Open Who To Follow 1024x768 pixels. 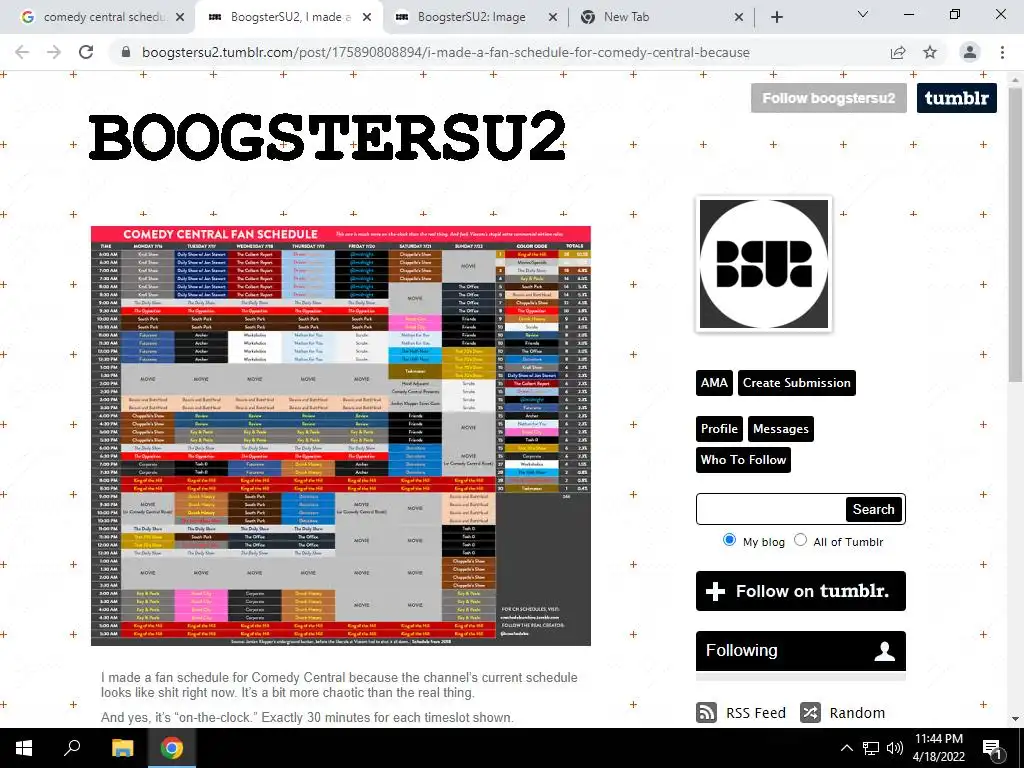[x=743, y=460]
